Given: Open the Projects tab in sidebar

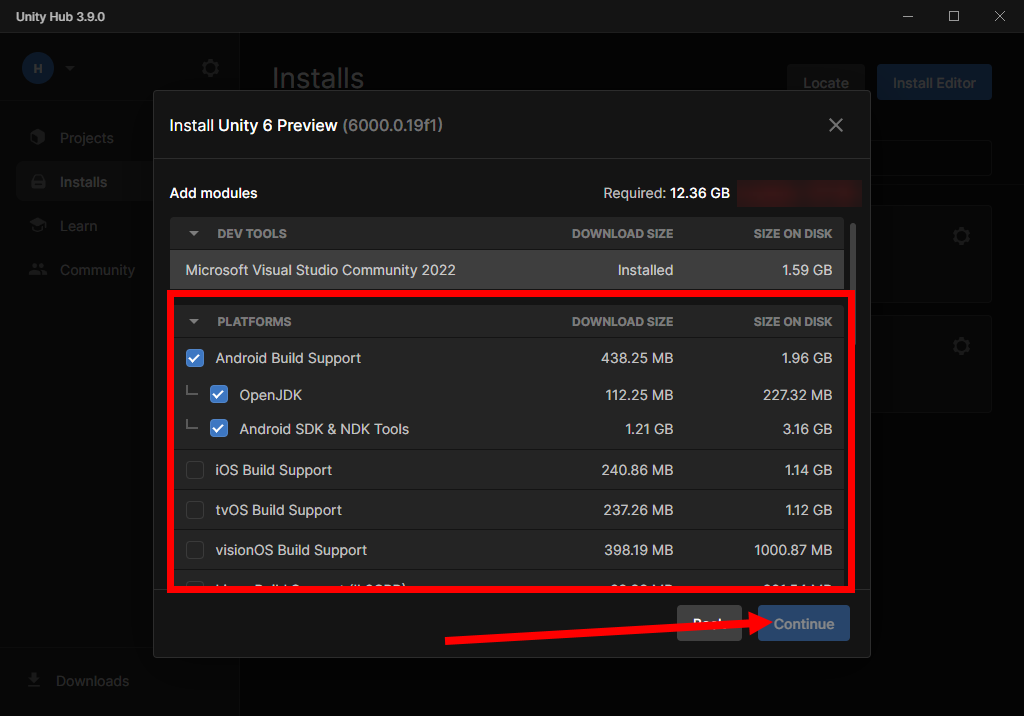Looking at the screenshot, I should pyautogui.click(x=85, y=138).
